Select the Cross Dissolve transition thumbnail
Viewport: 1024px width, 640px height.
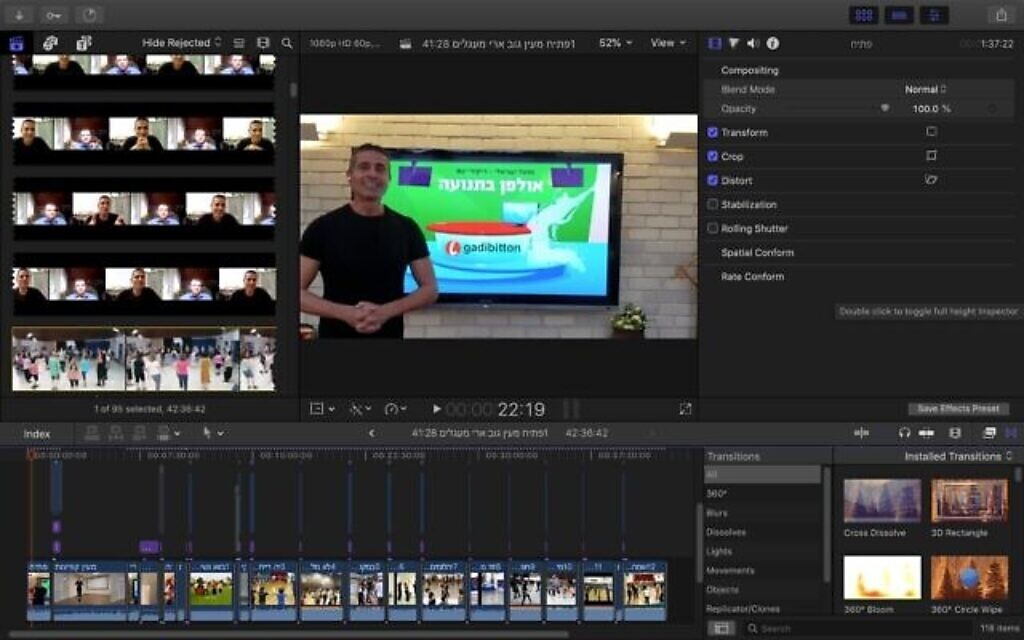click(882, 501)
